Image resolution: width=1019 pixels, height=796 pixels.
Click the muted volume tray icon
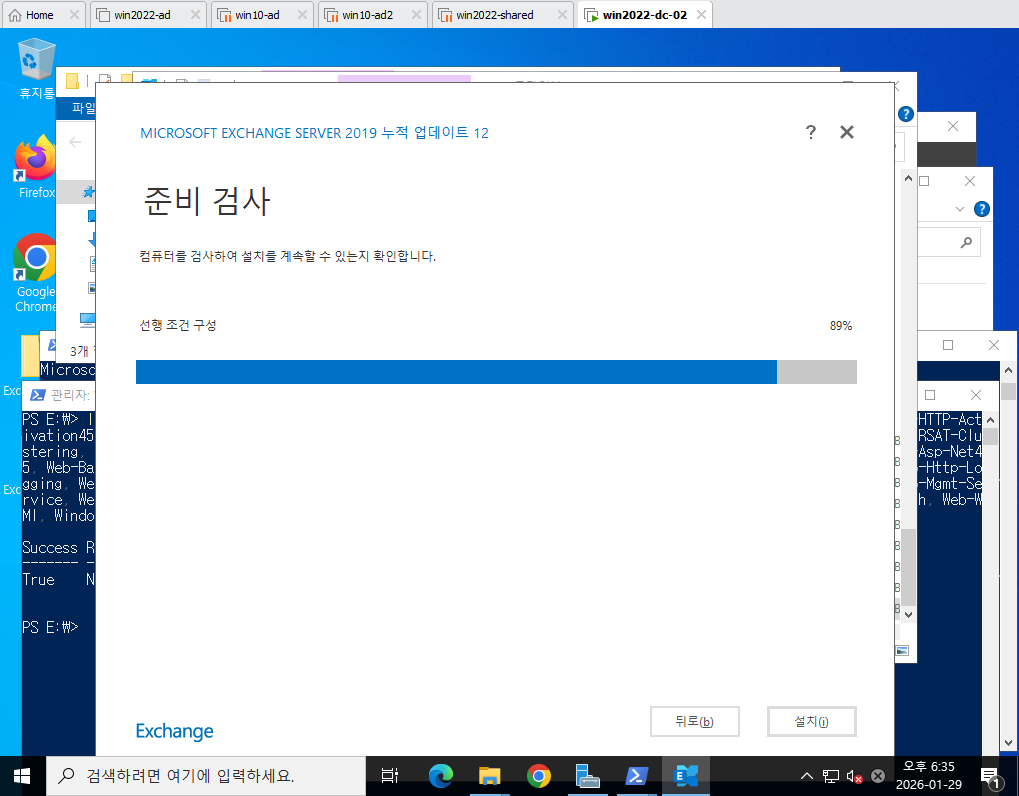pos(854,776)
